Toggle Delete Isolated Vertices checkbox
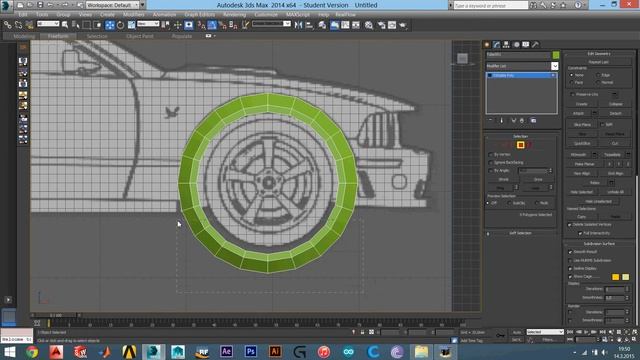This screenshot has width=640, height=360. pyautogui.click(x=569, y=225)
